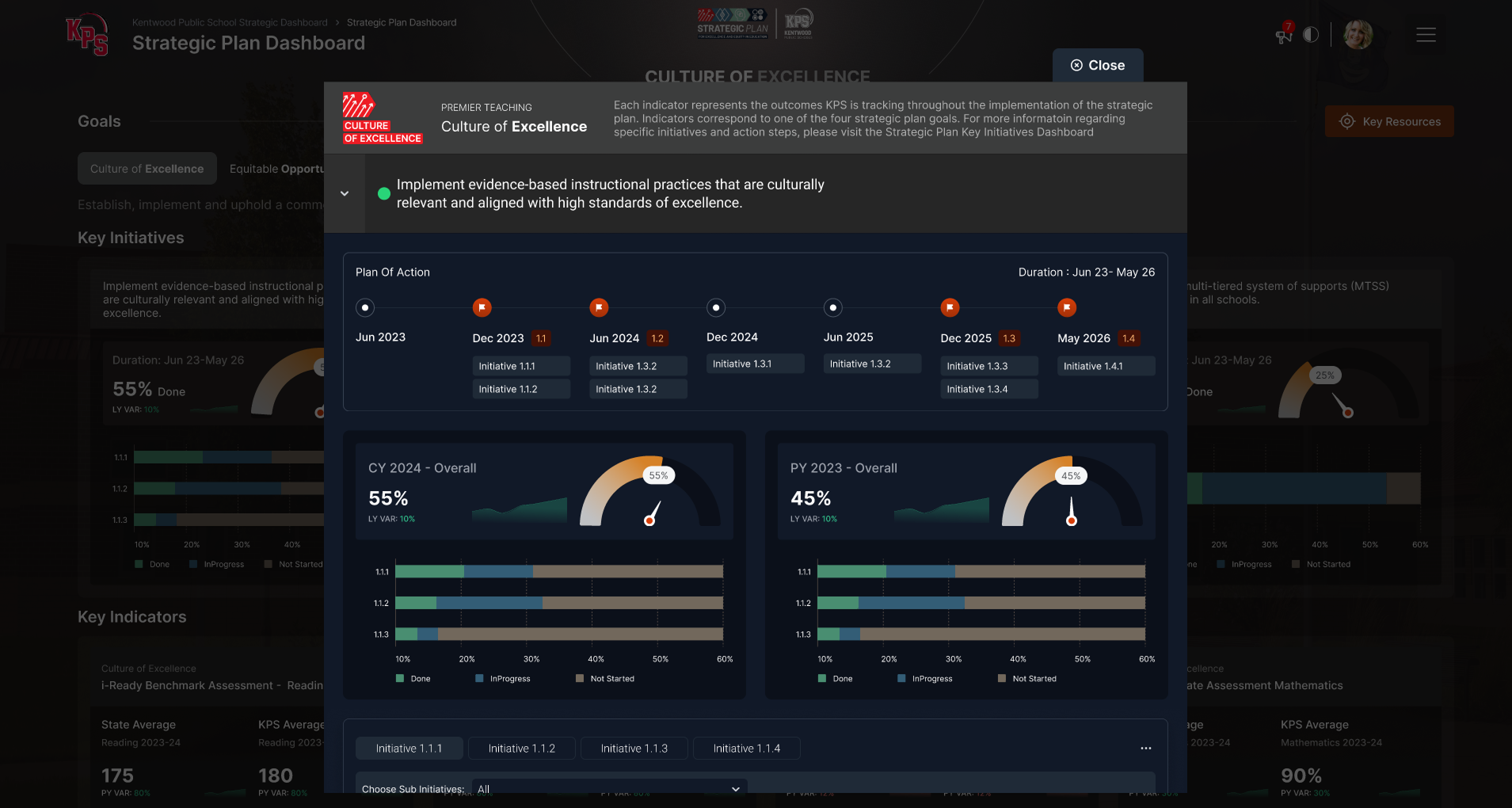Switch to Initiative 1.1.4 tab
The height and width of the screenshot is (808, 1512).
(747, 749)
